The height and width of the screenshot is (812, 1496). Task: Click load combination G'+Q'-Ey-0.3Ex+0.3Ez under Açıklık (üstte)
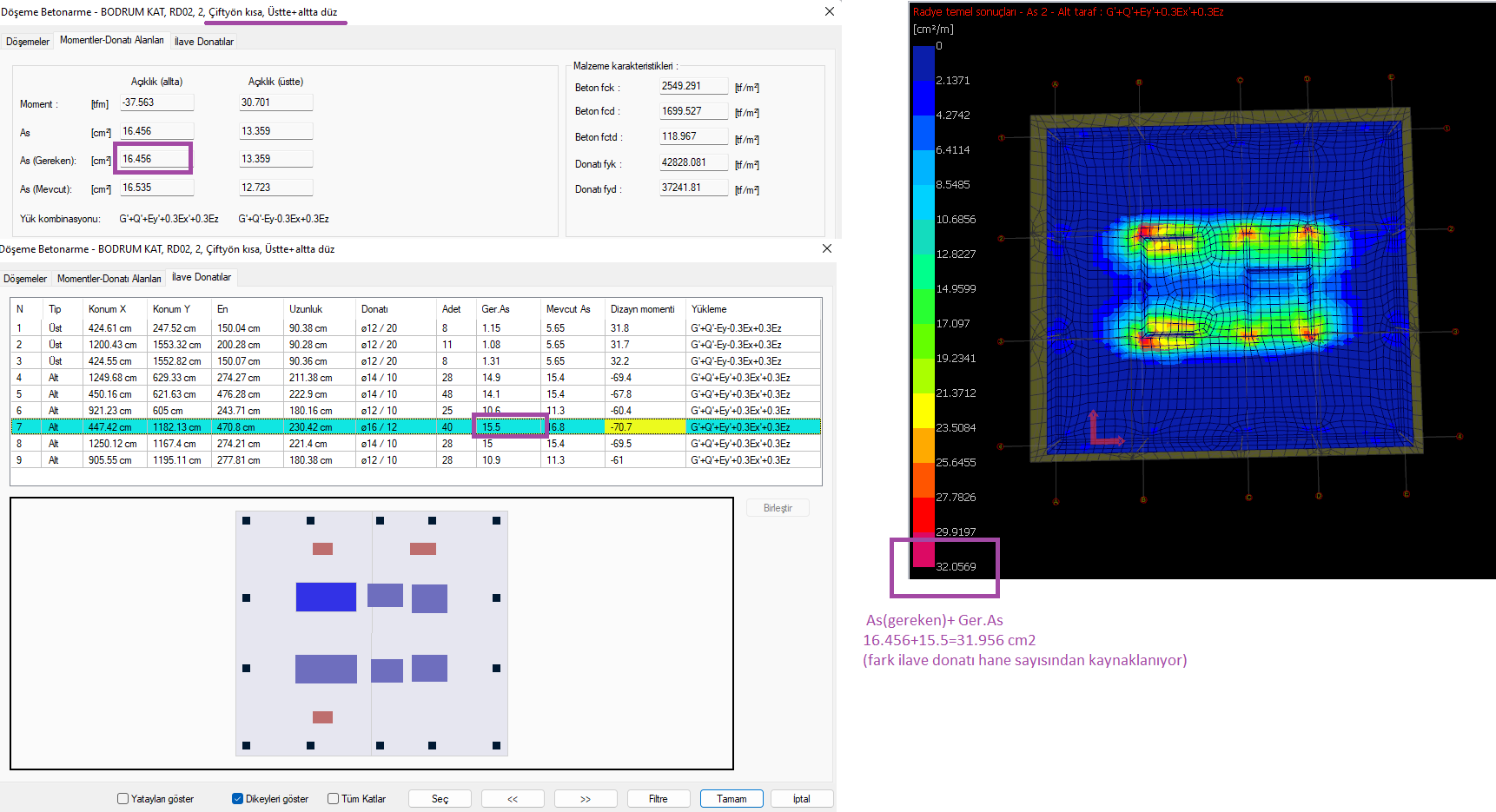pos(283,219)
